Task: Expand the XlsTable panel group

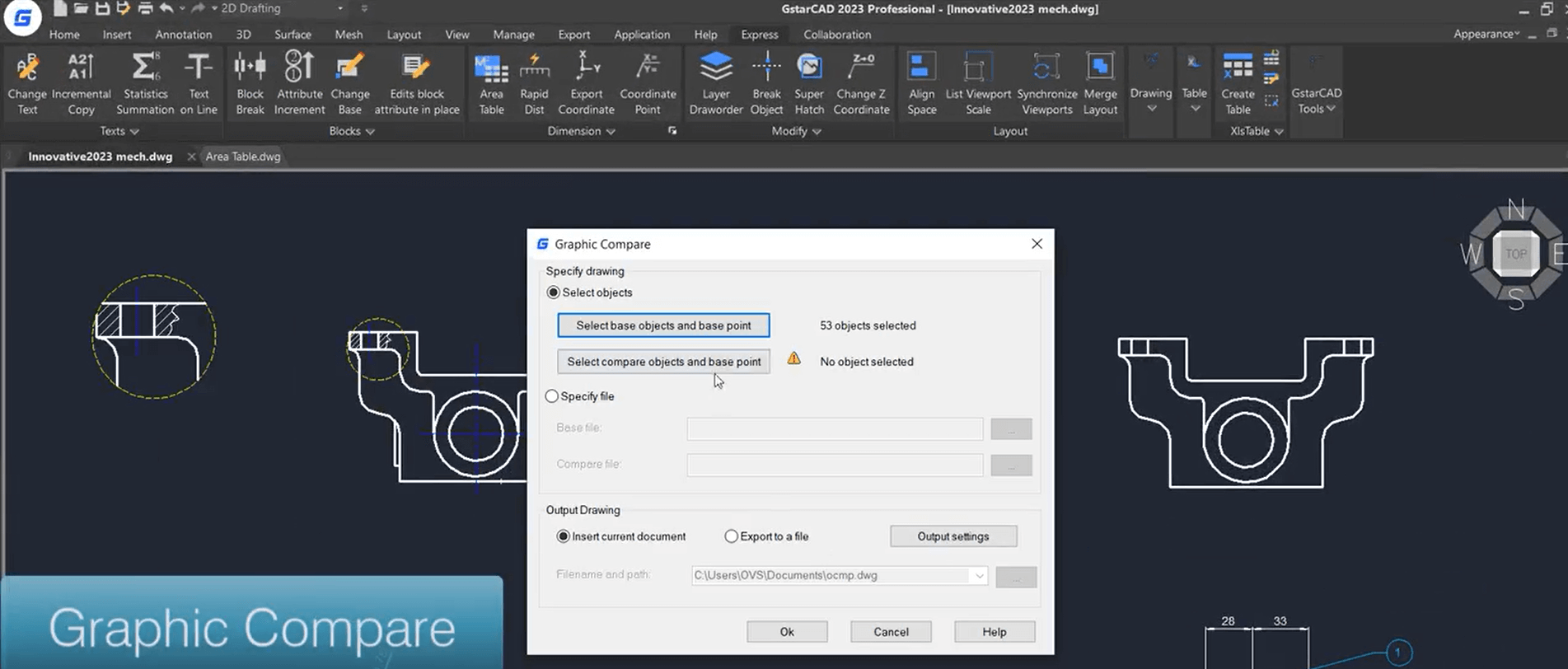Action: 1256,131
